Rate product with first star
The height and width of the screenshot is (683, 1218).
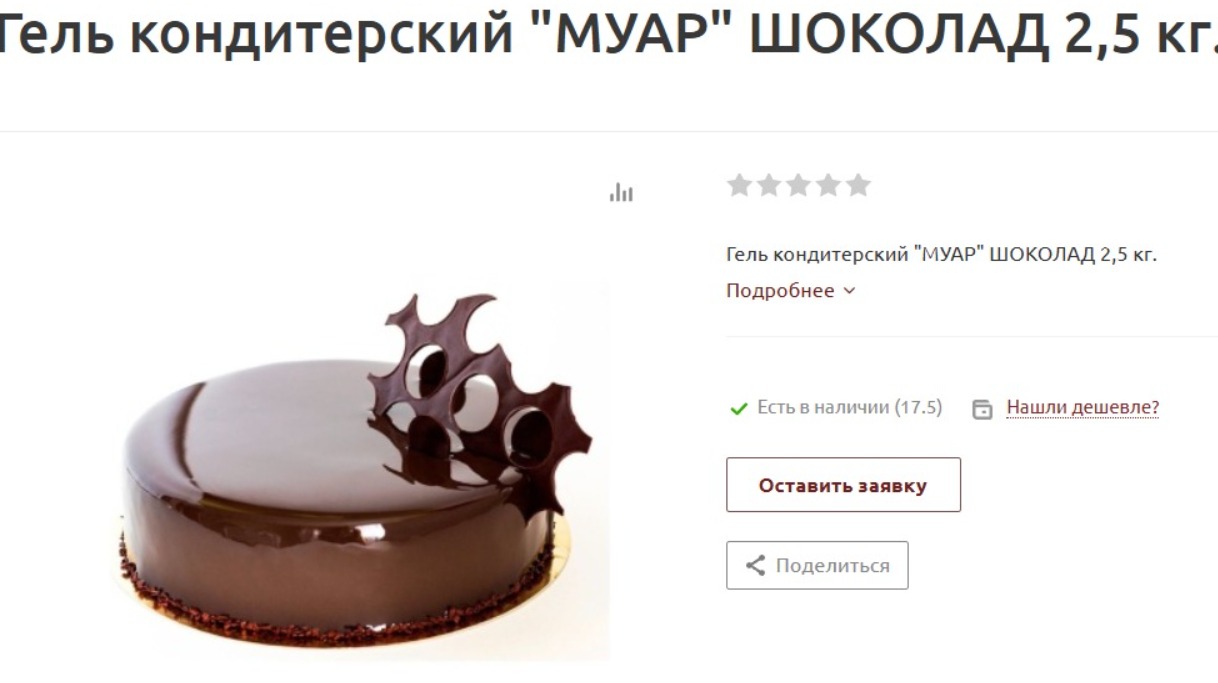click(x=739, y=185)
